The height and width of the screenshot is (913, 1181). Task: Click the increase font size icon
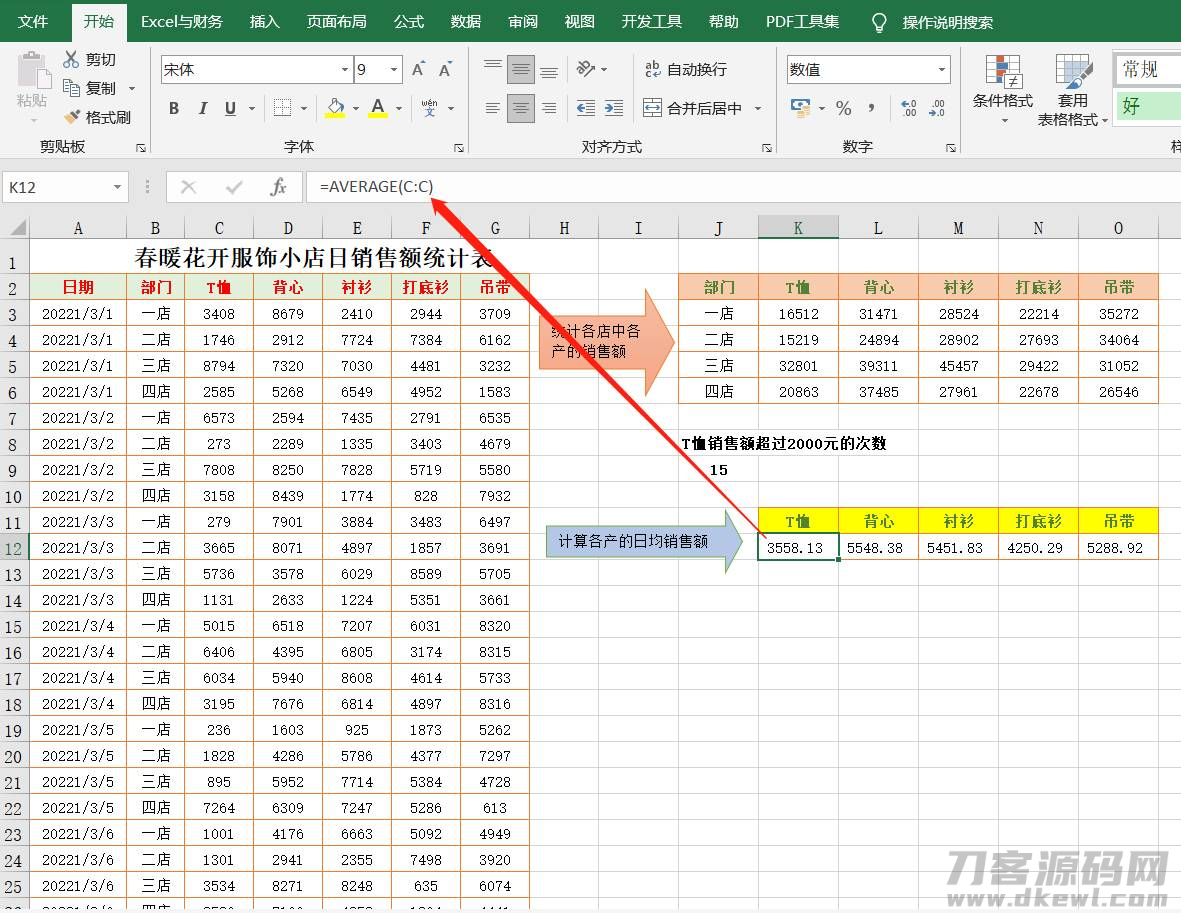[x=418, y=69]
